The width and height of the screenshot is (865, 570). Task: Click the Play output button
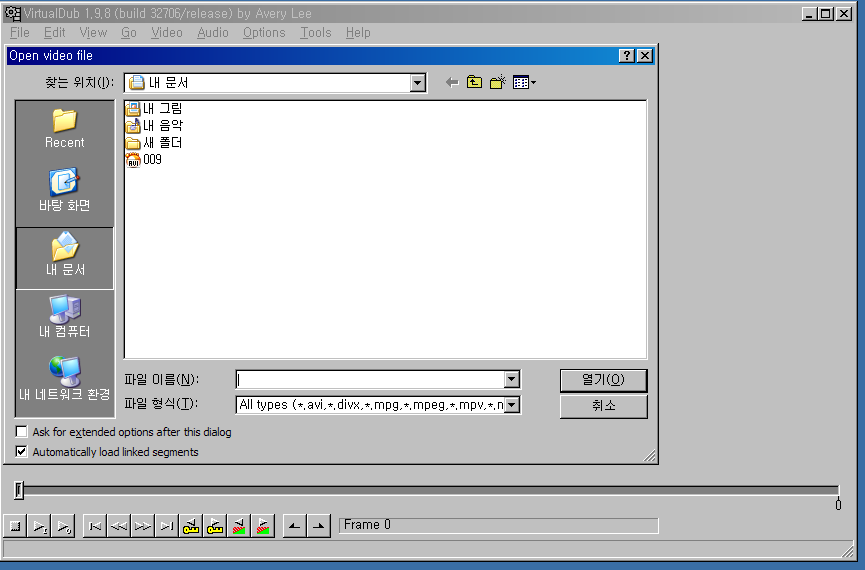pos(63,526)
